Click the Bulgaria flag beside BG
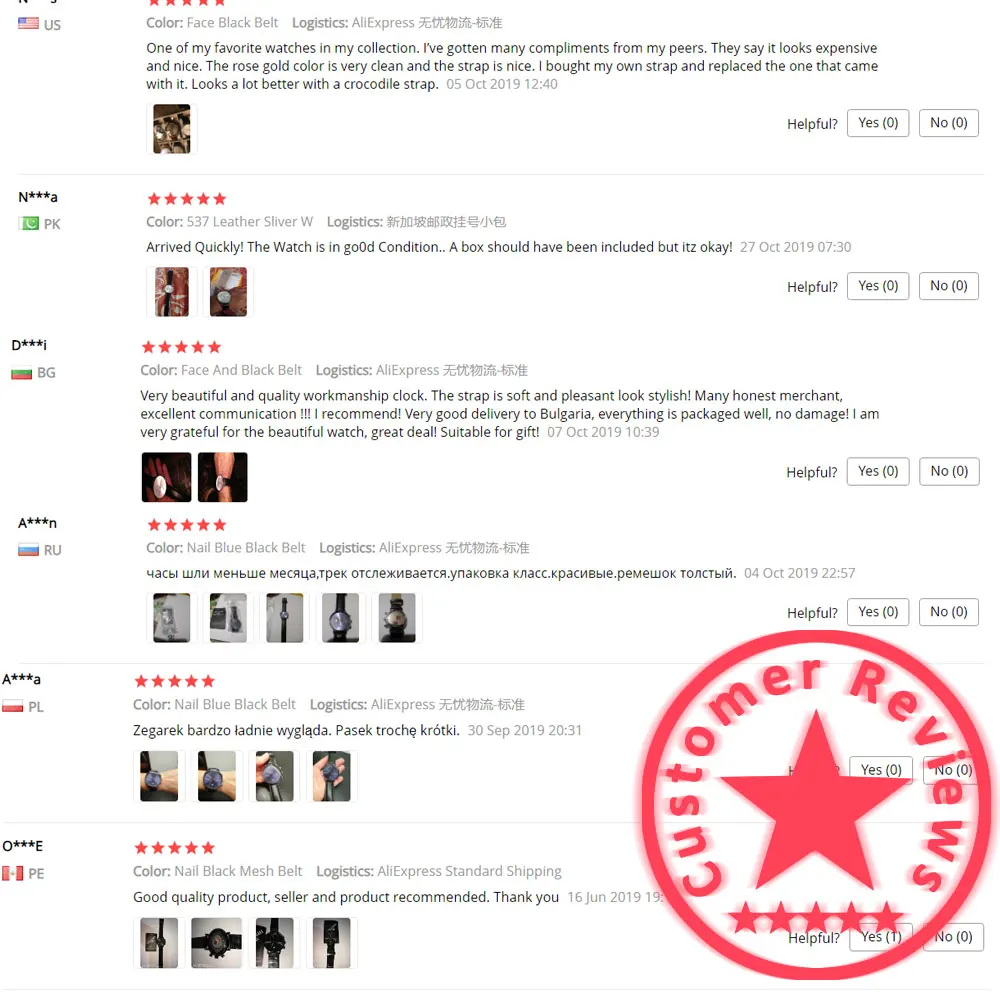The height and width of the screenshot is (1000, 1000). (x=22, y=372)
